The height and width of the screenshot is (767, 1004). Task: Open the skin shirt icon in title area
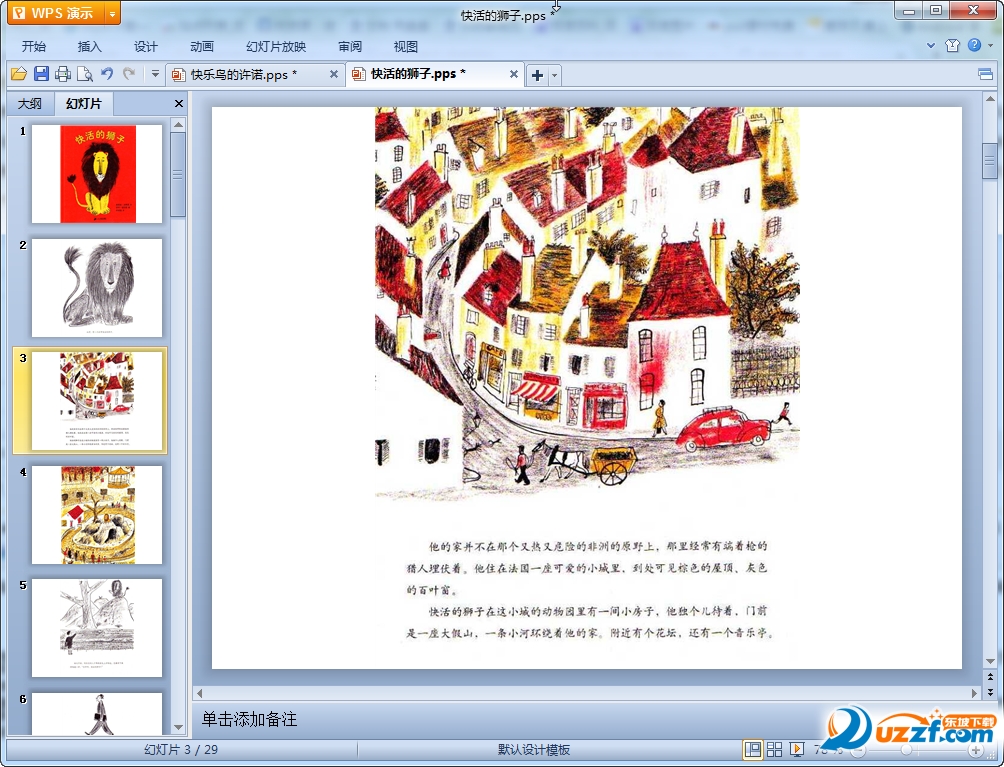click(x=952, y=45)
